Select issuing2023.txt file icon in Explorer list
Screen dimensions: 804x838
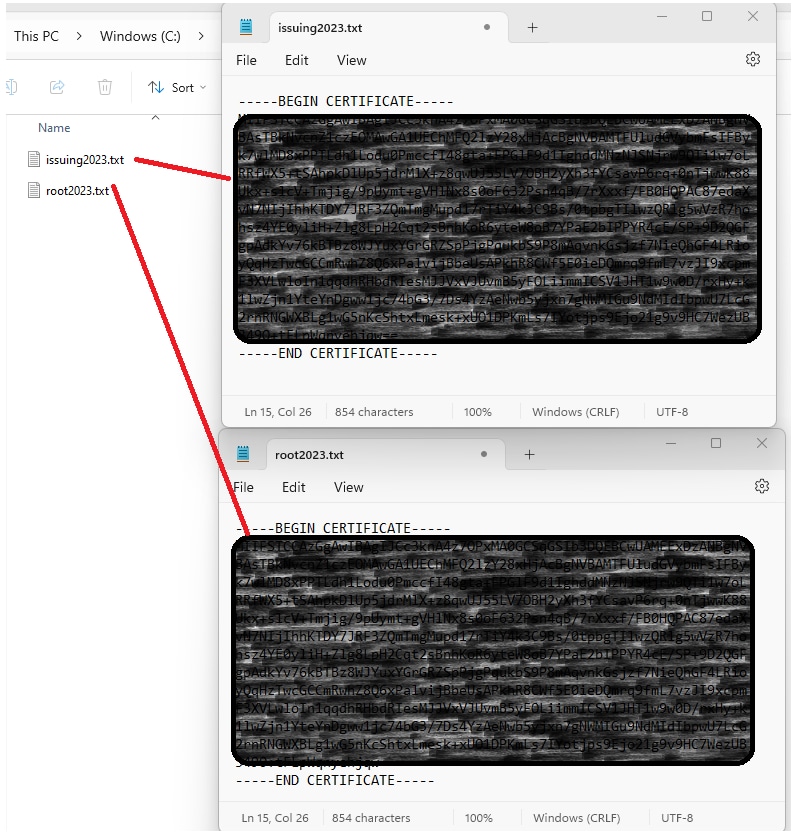click(34, 159)
